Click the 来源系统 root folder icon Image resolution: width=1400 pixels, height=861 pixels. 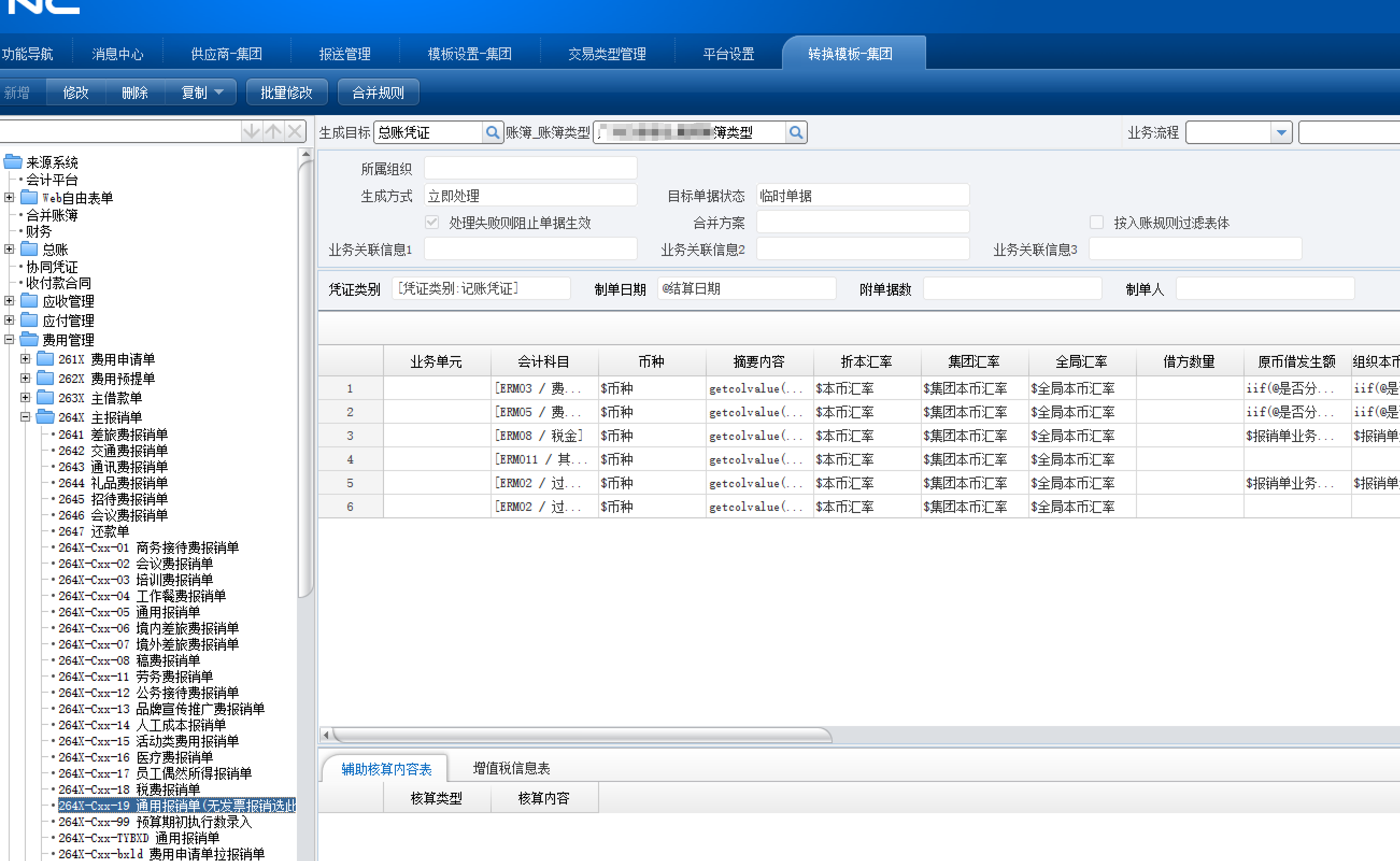pyautogui.click(x=12, y=162)
